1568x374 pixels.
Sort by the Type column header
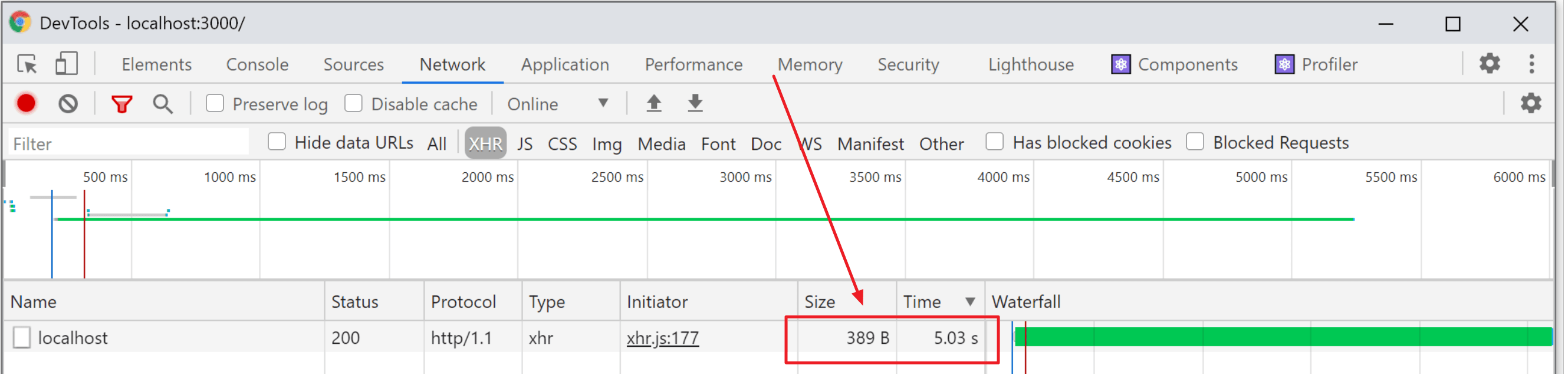[x=571, y=301]
